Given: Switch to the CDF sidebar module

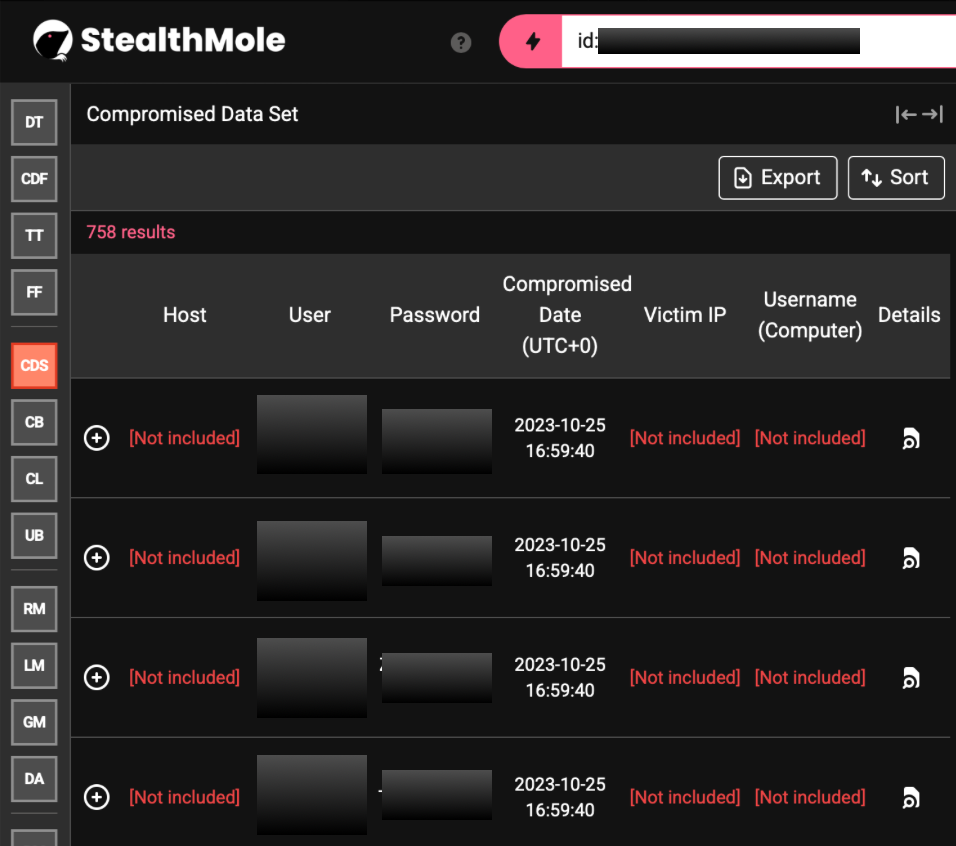Looking at the screenshot, I should (x=34, y=179).
